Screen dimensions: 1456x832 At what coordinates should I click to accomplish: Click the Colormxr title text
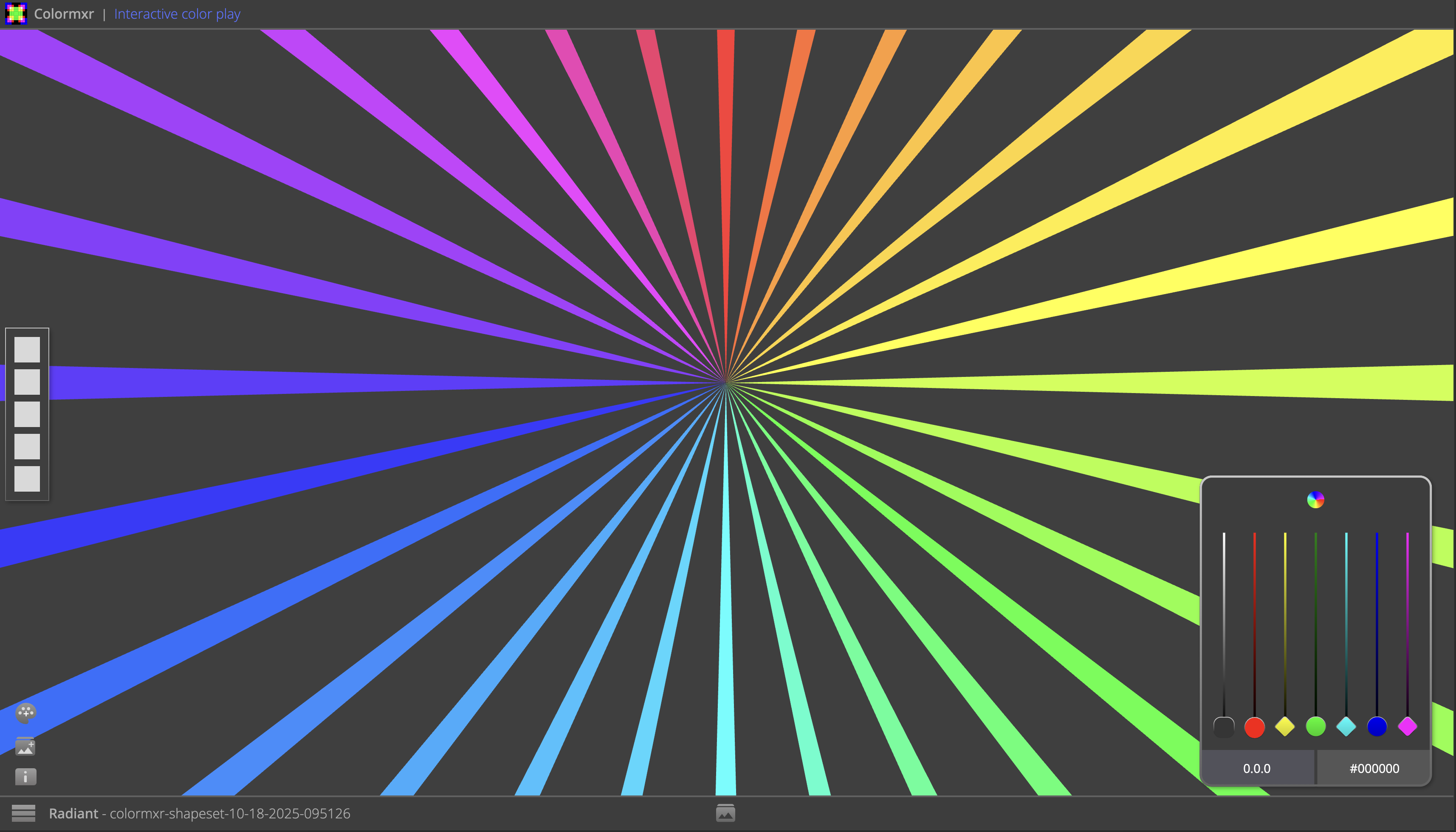pyautogui.click(x=64, y=14)
